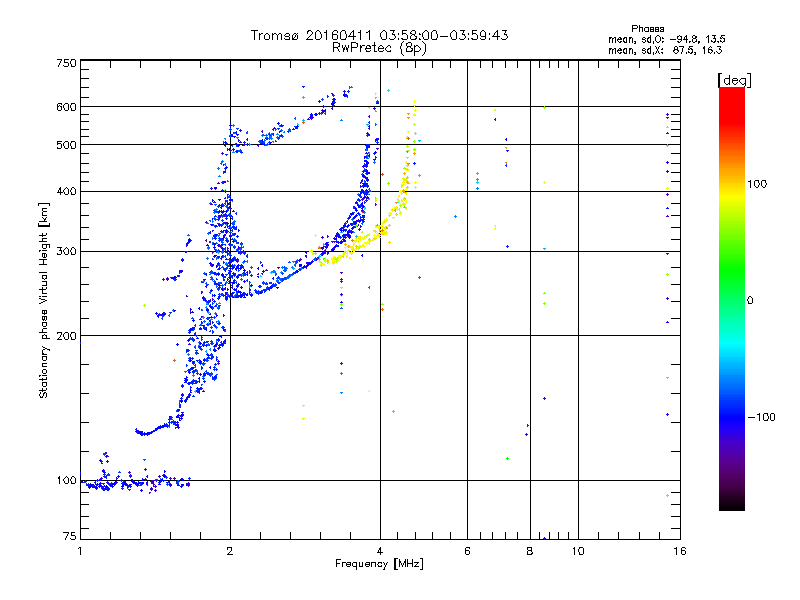Click y-axis tick label "750"

coord(66,63)
